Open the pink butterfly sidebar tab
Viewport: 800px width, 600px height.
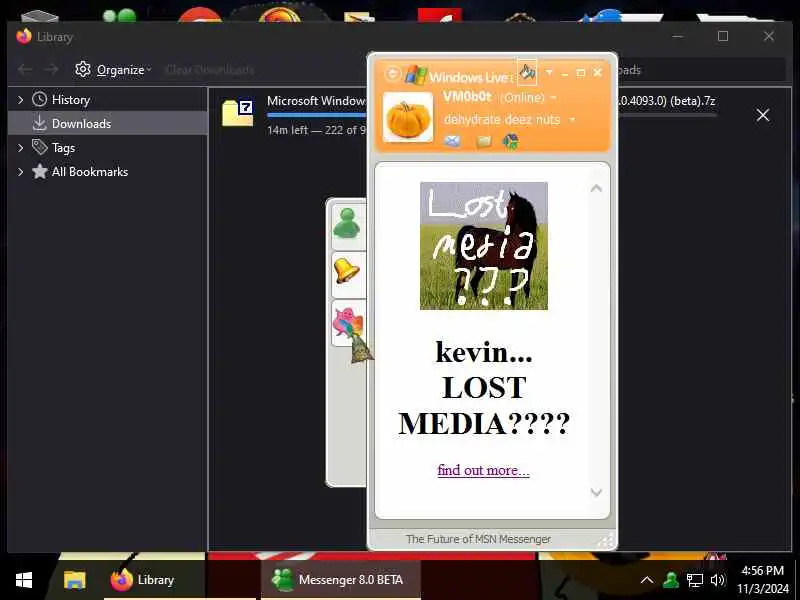pyautogui.click(x=348, y=322)
